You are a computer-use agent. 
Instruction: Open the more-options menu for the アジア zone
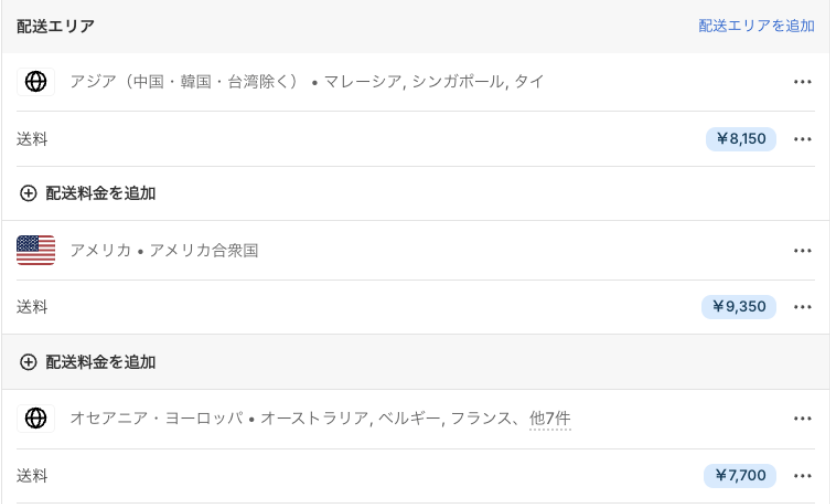click(802, 82)
